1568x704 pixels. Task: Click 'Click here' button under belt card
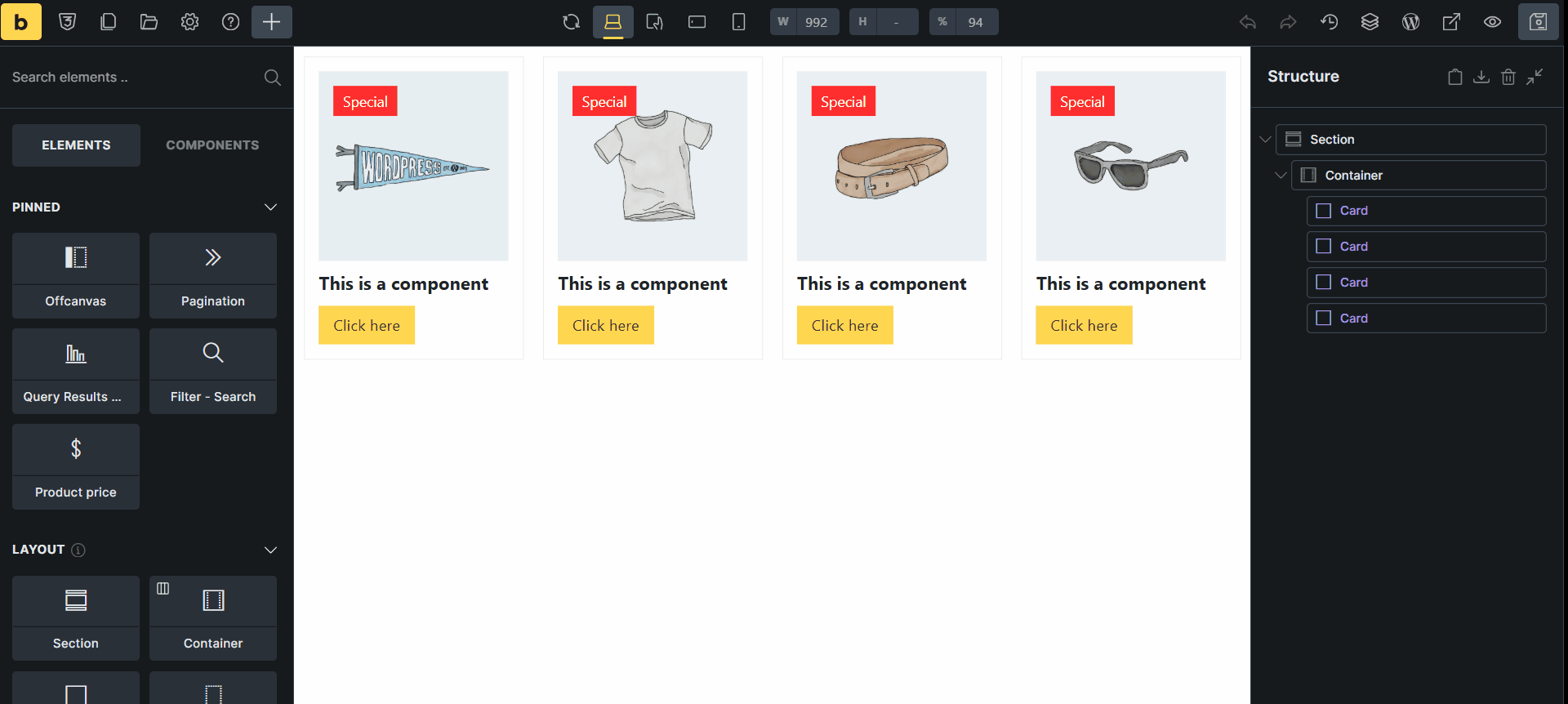coord(845,325)
